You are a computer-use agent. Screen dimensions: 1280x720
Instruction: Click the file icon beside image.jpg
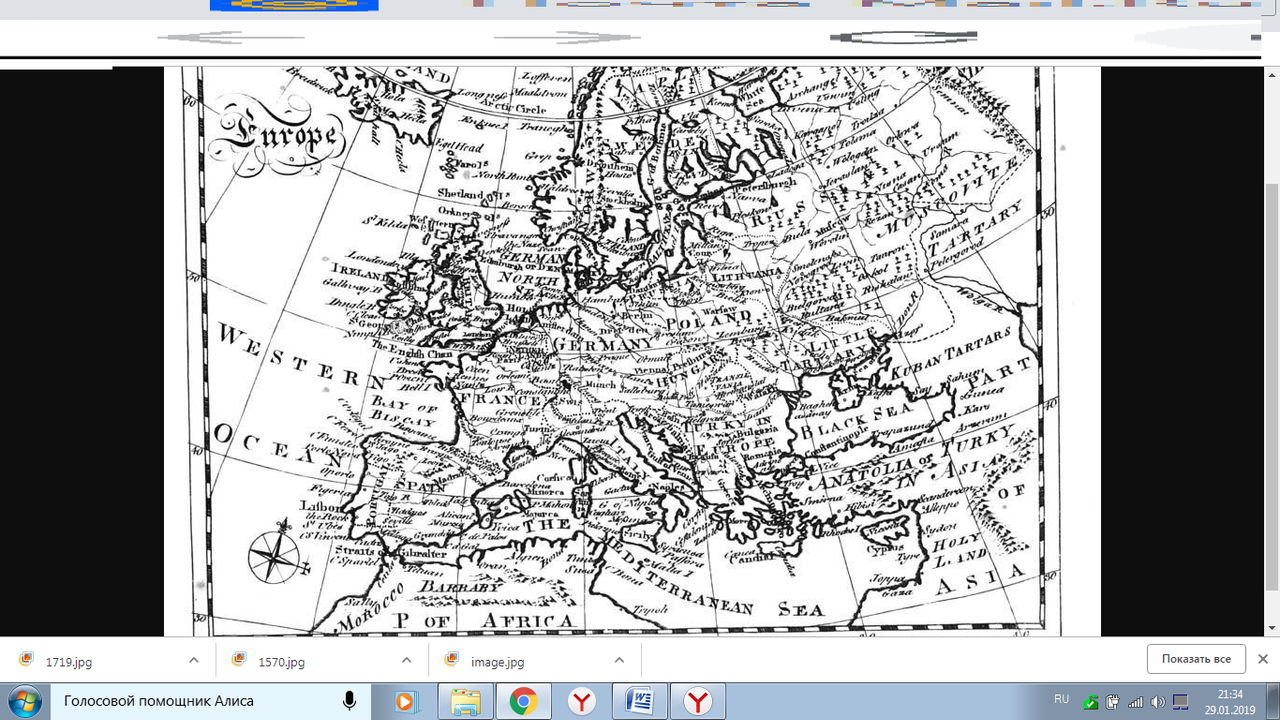[452, 661]
